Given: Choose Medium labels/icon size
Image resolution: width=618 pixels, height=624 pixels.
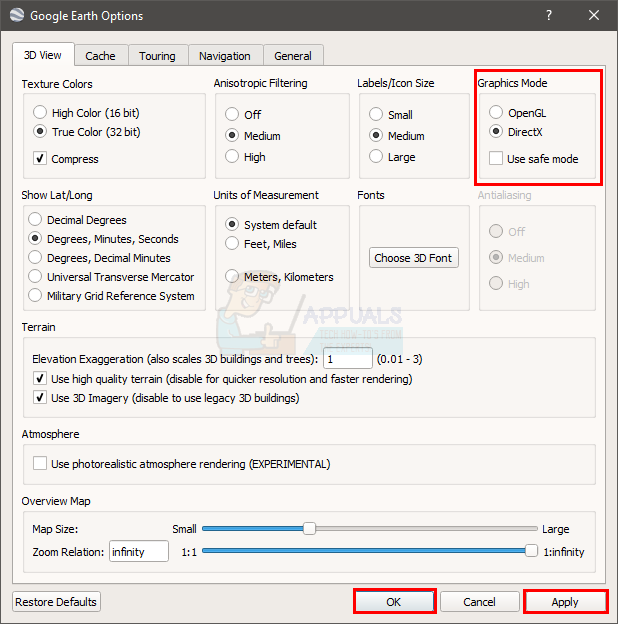Looking at the screenshot, I should pos(376,135).
